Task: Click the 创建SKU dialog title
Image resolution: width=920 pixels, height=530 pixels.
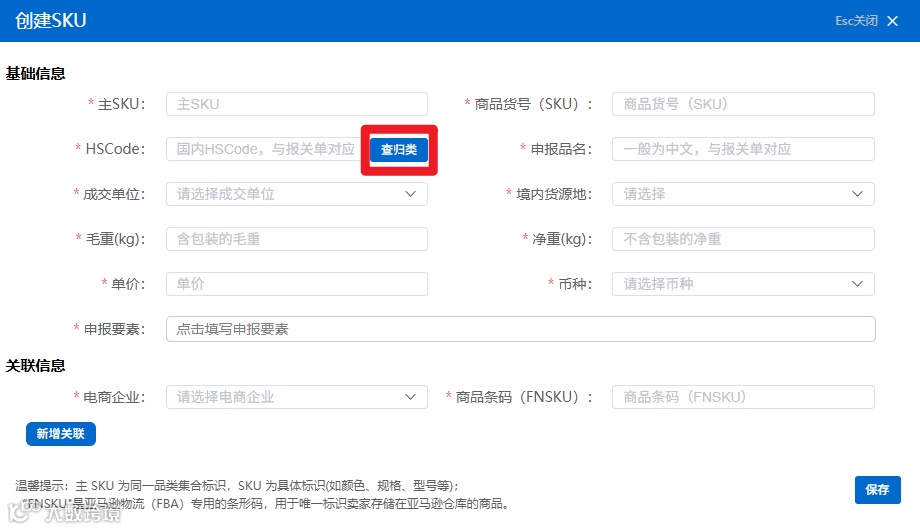Action: (x=50, y=21)
